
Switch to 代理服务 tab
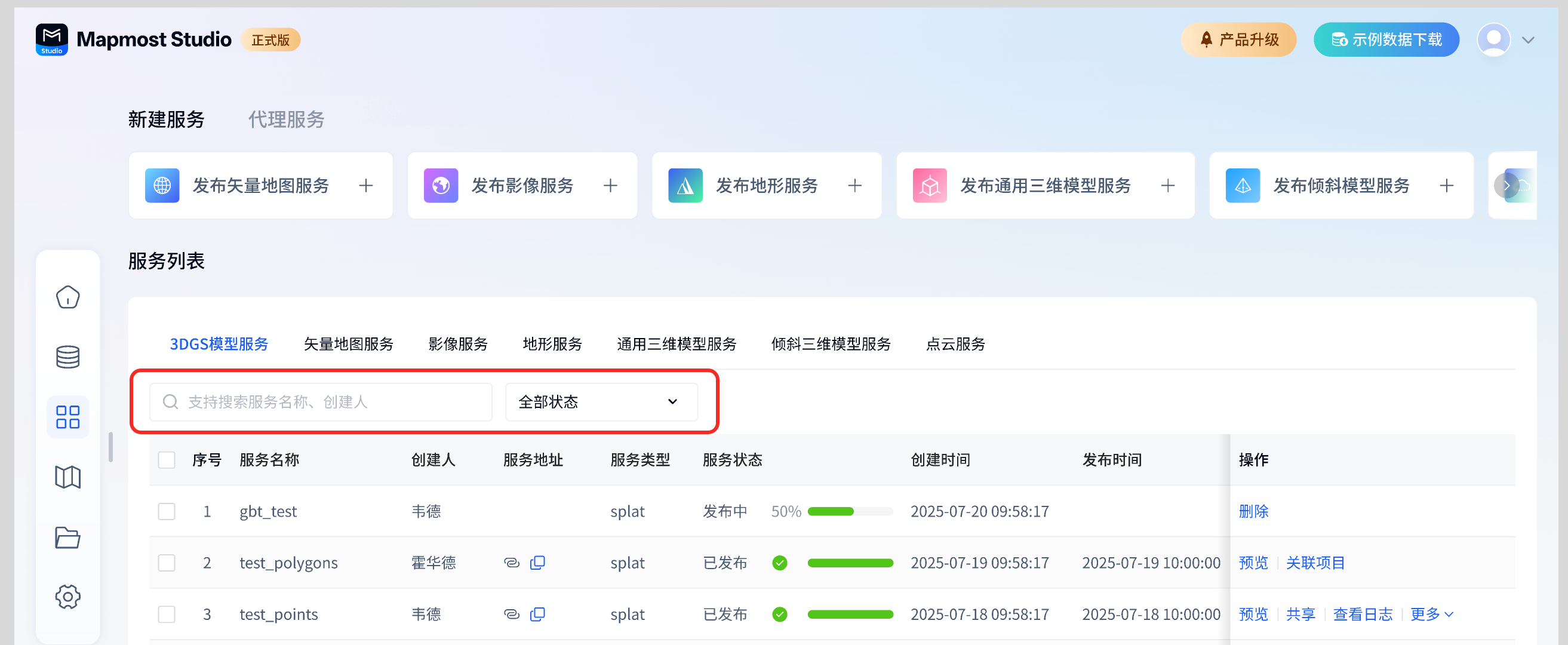tap(286, 119)
